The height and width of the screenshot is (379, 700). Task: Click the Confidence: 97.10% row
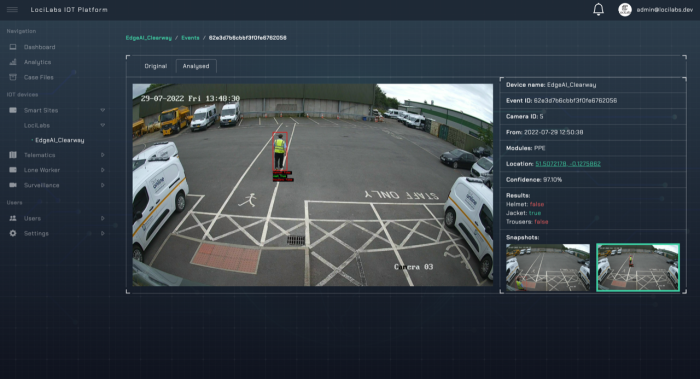[593, 180]
